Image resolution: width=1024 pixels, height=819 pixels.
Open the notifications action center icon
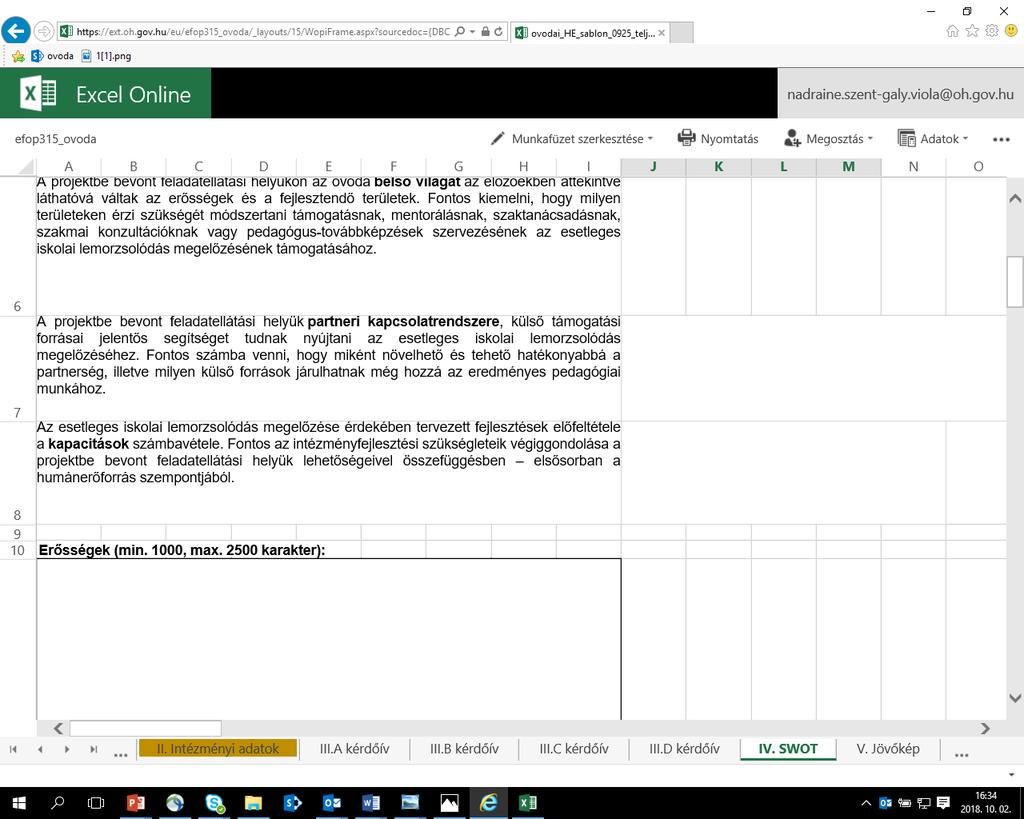943,803
